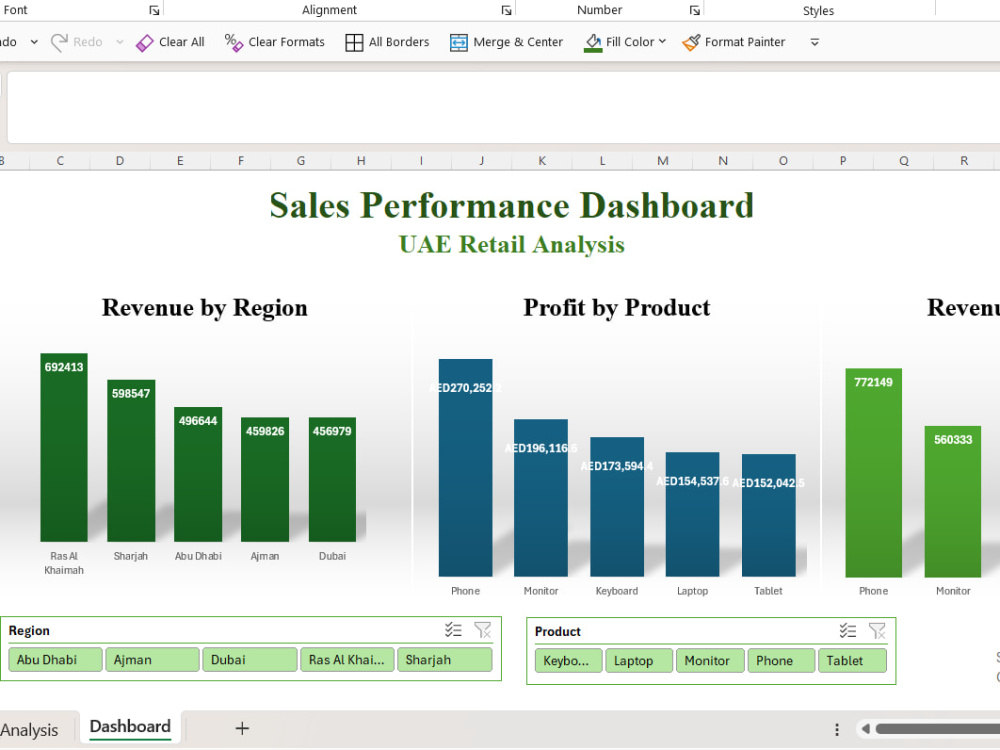Click the UAE Retail Analysis subtitle
Viewport: 1000px width, 750px height.
(x=511, y=244)
